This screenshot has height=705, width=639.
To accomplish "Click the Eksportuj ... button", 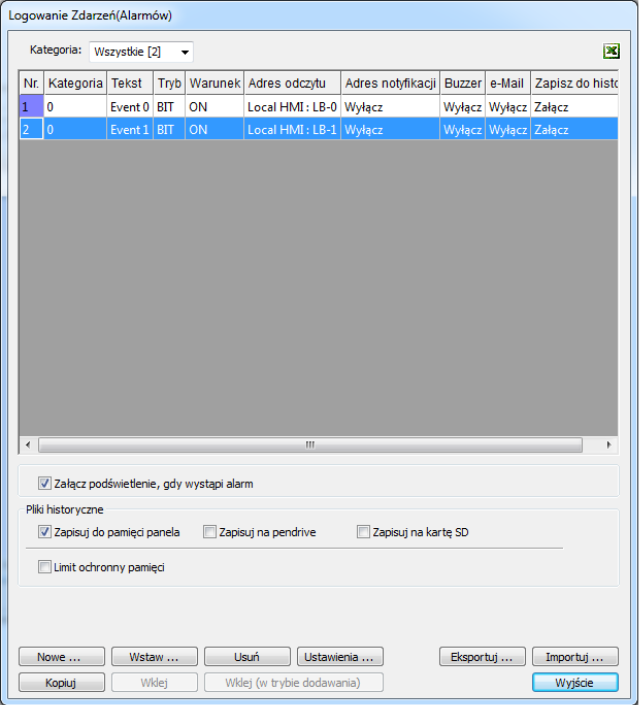I will (482, 656).
